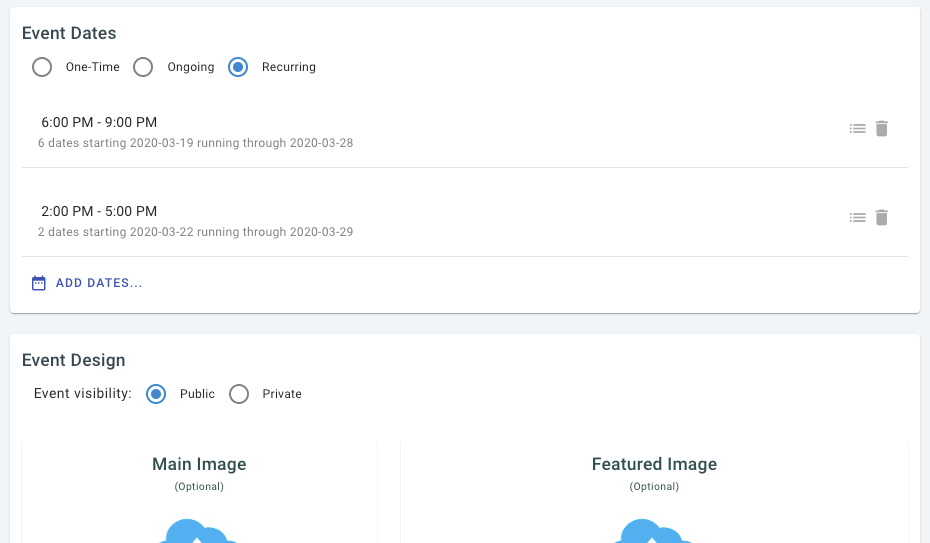The image size is (930, 543).
Task: Set event visibility to Private
Action: [x=239, y=394]
